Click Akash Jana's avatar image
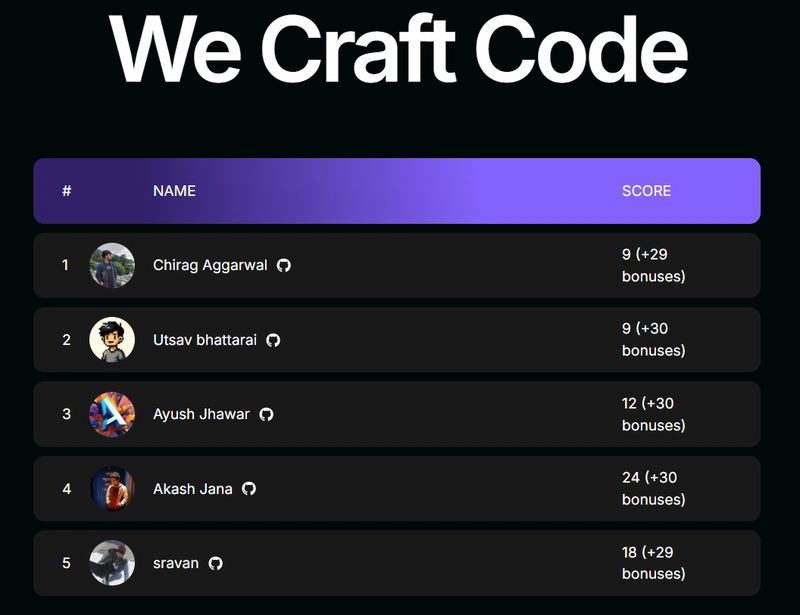 click(x=112, y=489)
